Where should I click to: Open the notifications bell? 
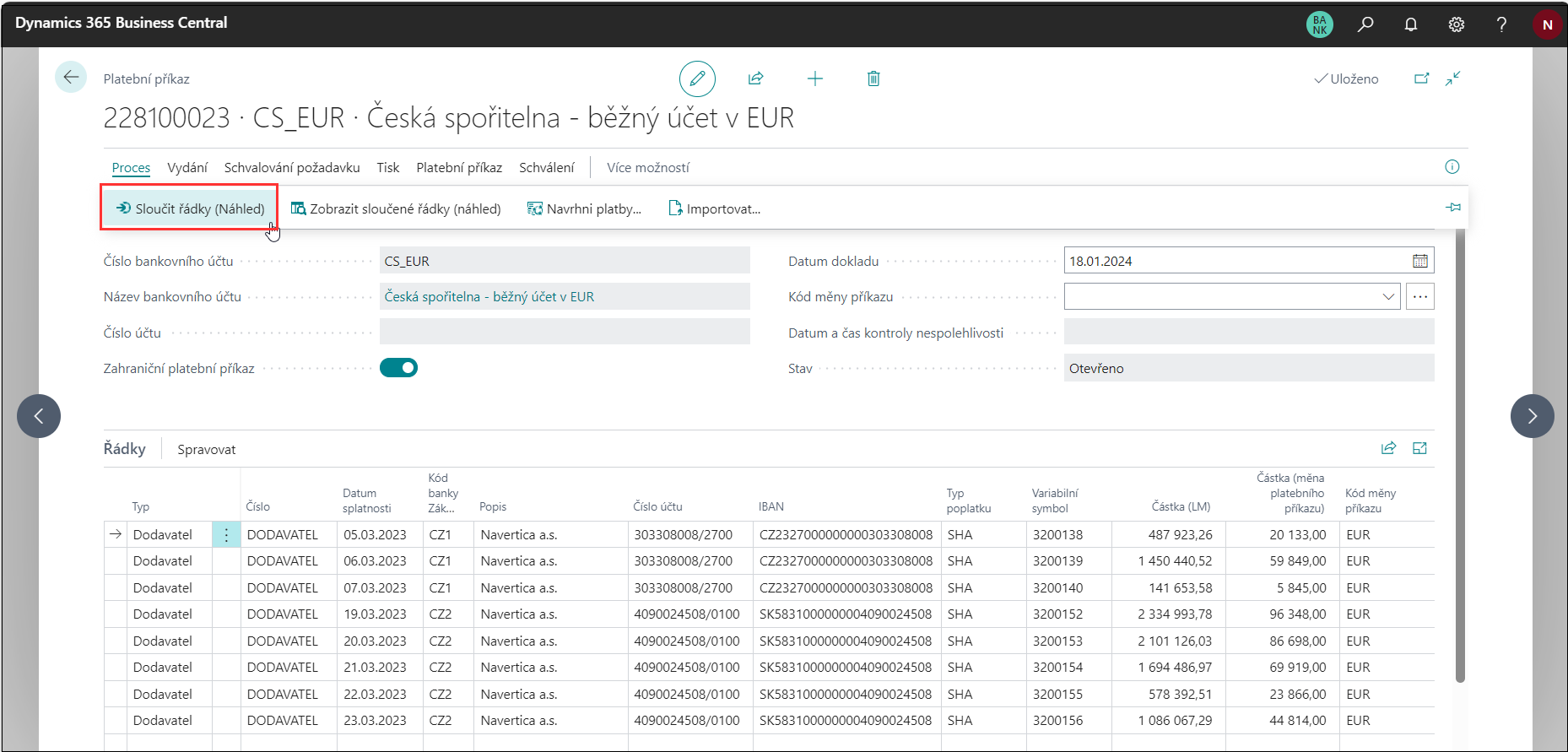pyautogui.click(x=1411, y=24)
